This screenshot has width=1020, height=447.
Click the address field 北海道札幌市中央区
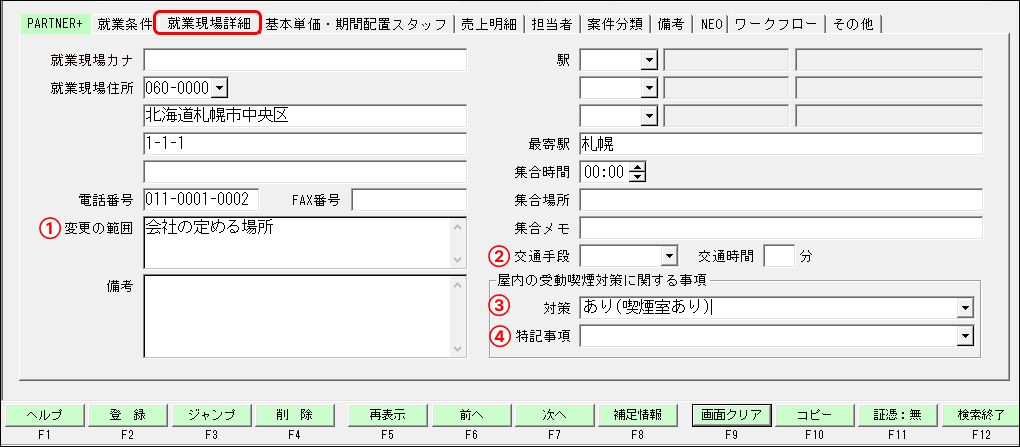tap(305, 116)
